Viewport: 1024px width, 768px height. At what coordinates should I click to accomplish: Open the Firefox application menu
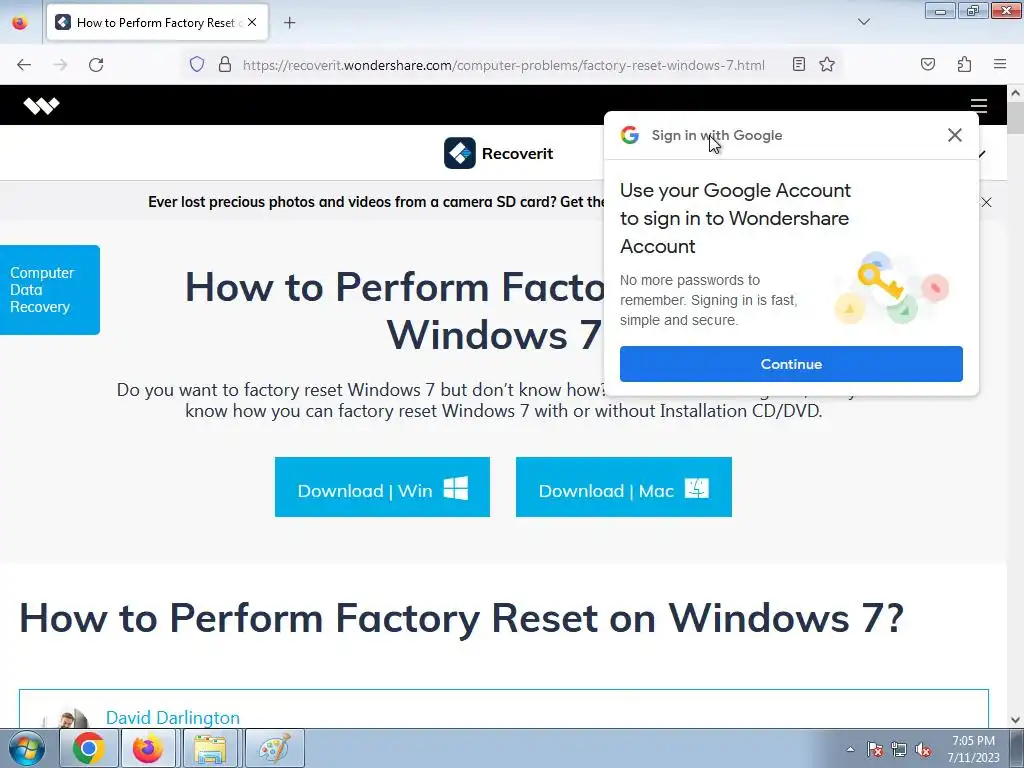(1000, 64)
